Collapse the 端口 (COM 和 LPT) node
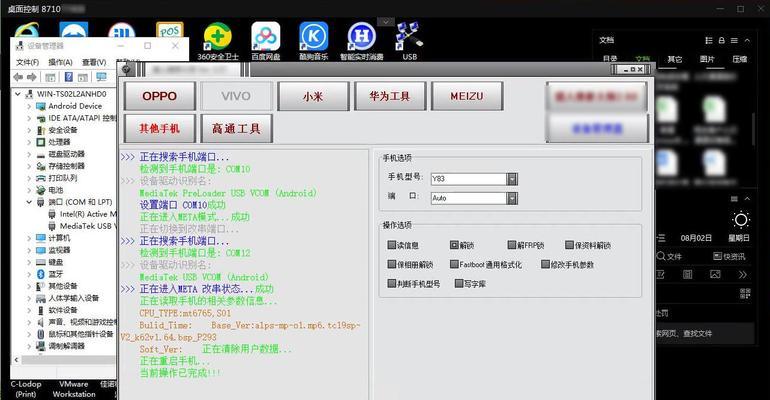770x400 pixels. click(29, 202)
